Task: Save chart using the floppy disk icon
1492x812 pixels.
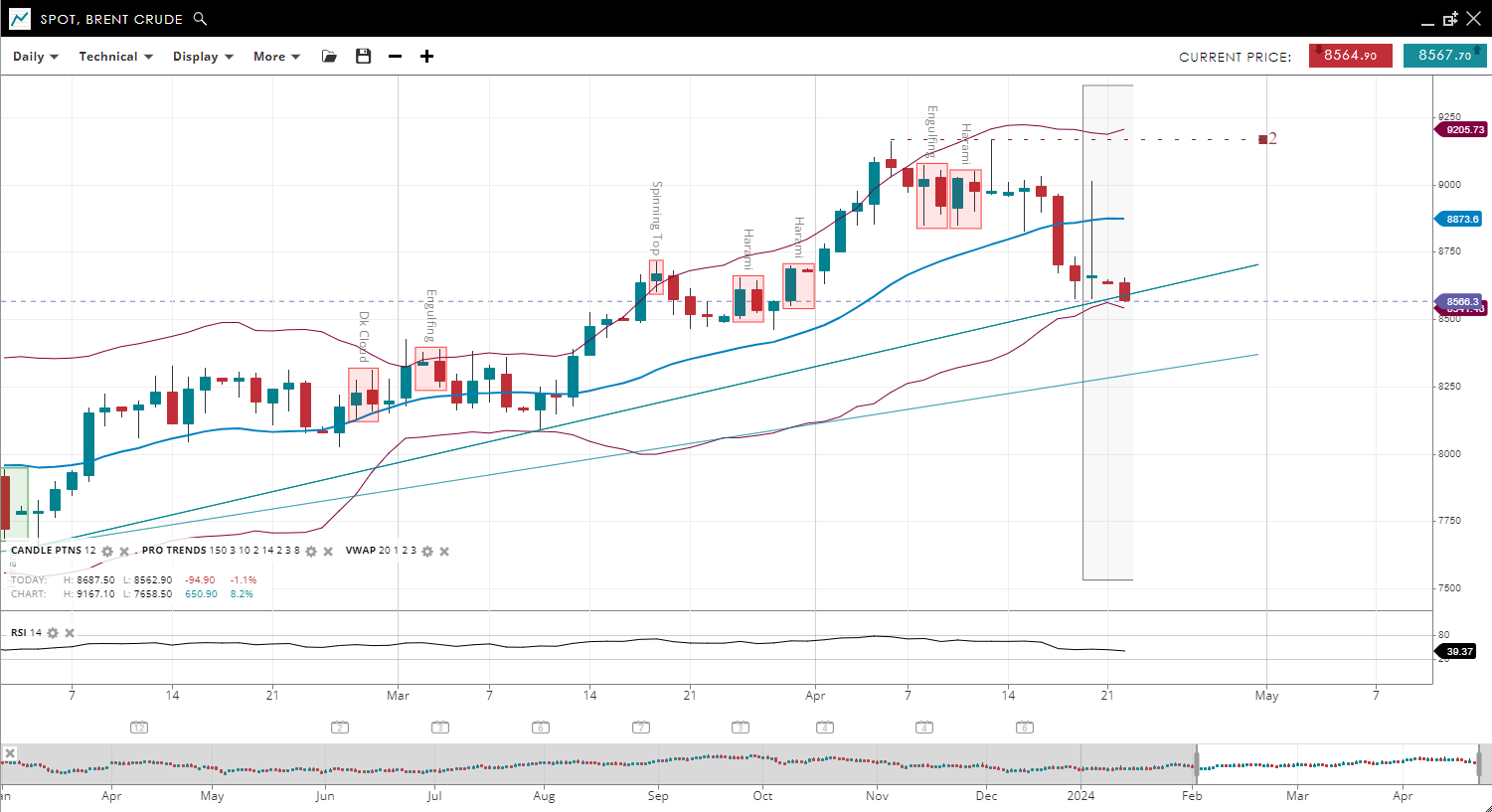Action: [363, 57]
